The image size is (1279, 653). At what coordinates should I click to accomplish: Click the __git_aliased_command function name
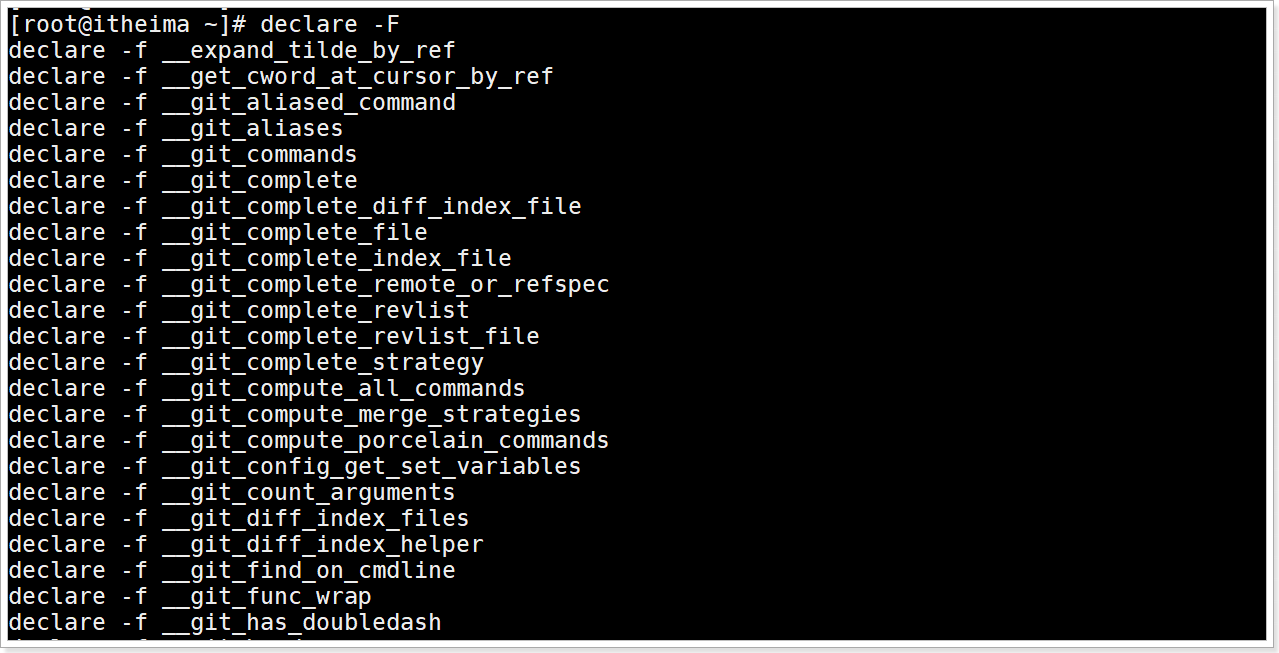click(x=308, y=102)
